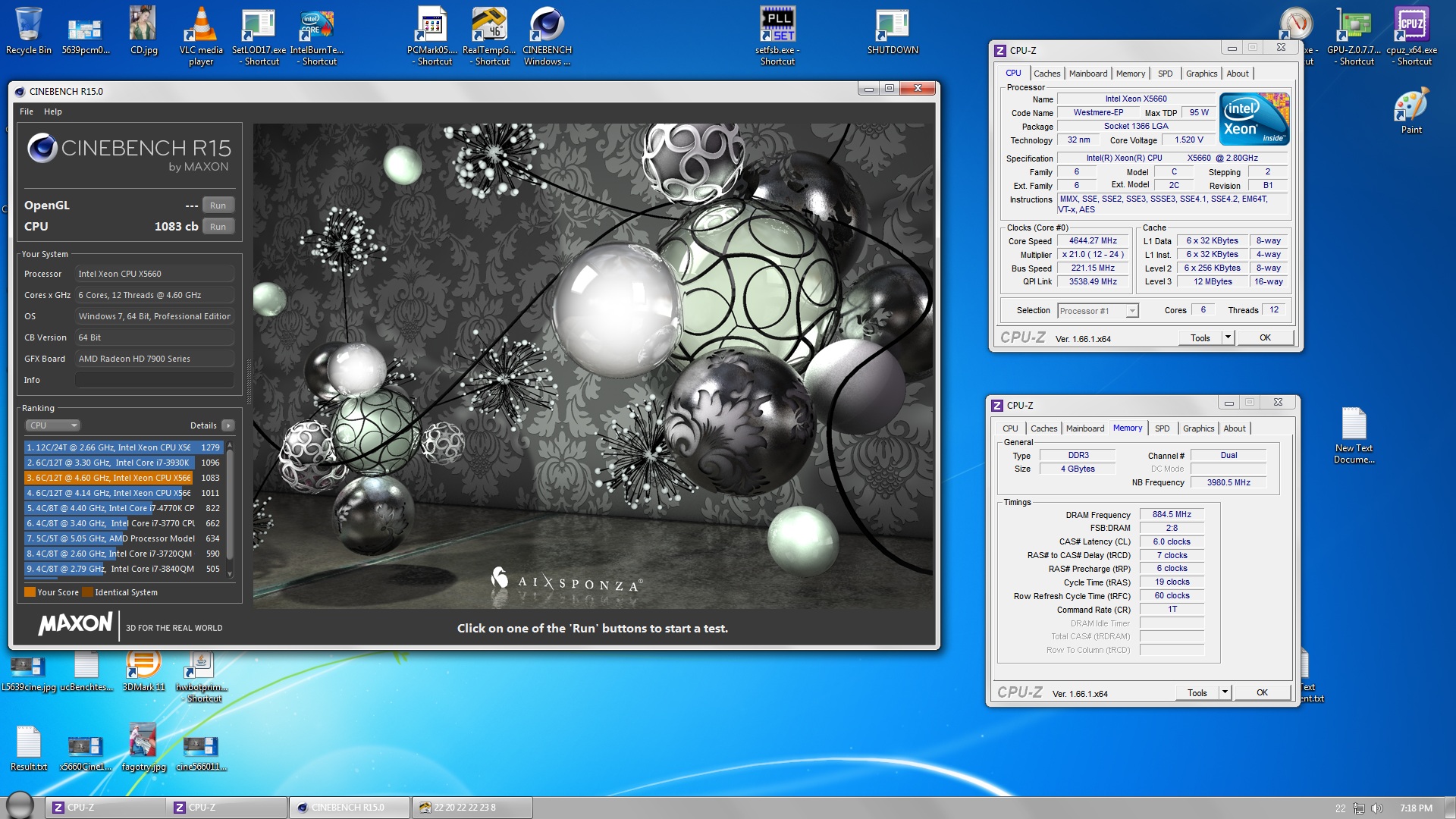Click Tools button in top CPU-Z
The image size is (1456, 819).
pos(1200,338)
